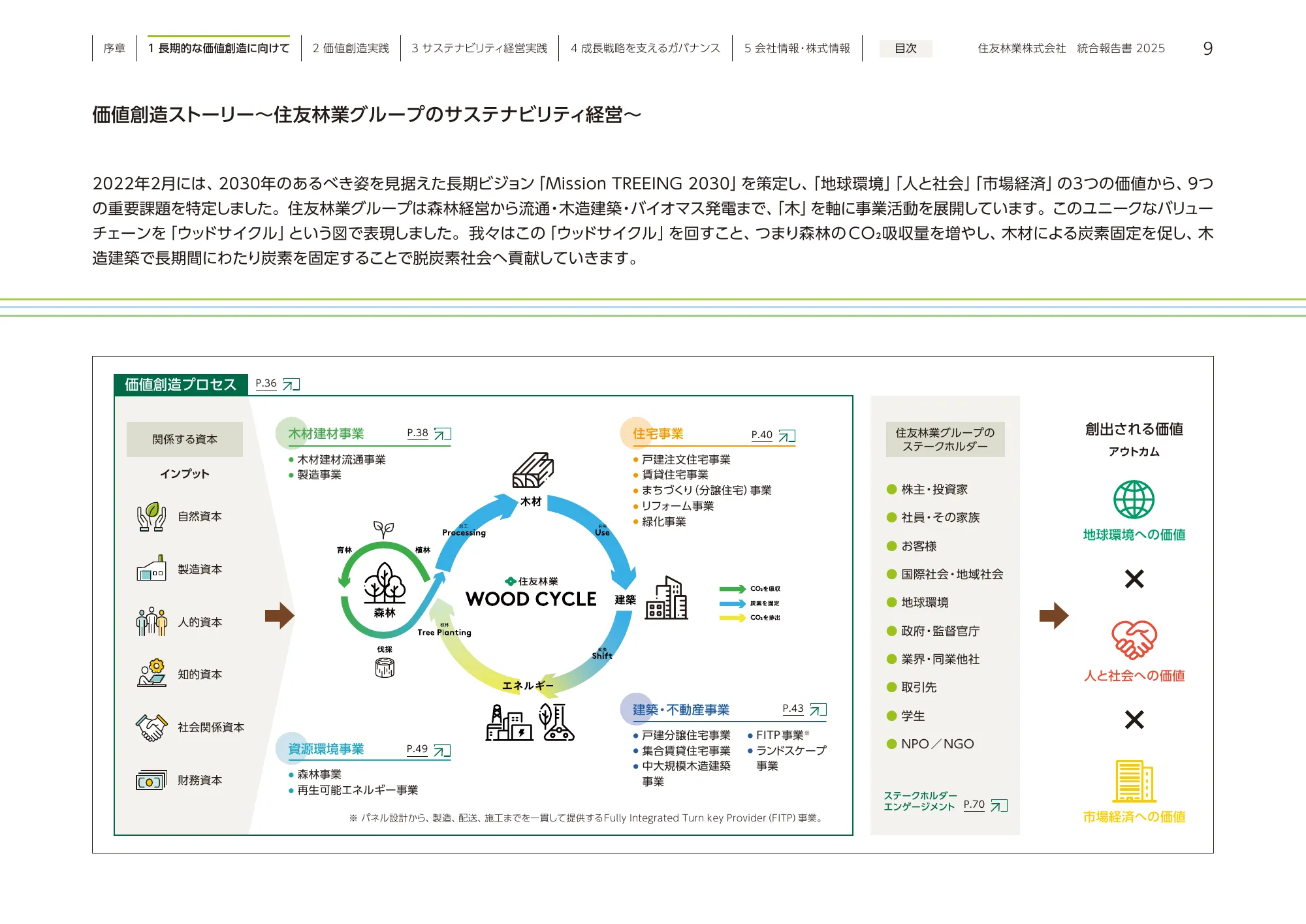1306x924 pixels.
Task: Click the WOOD CYCLE 住友林業 logo
Action: click(x=532, y=590)
